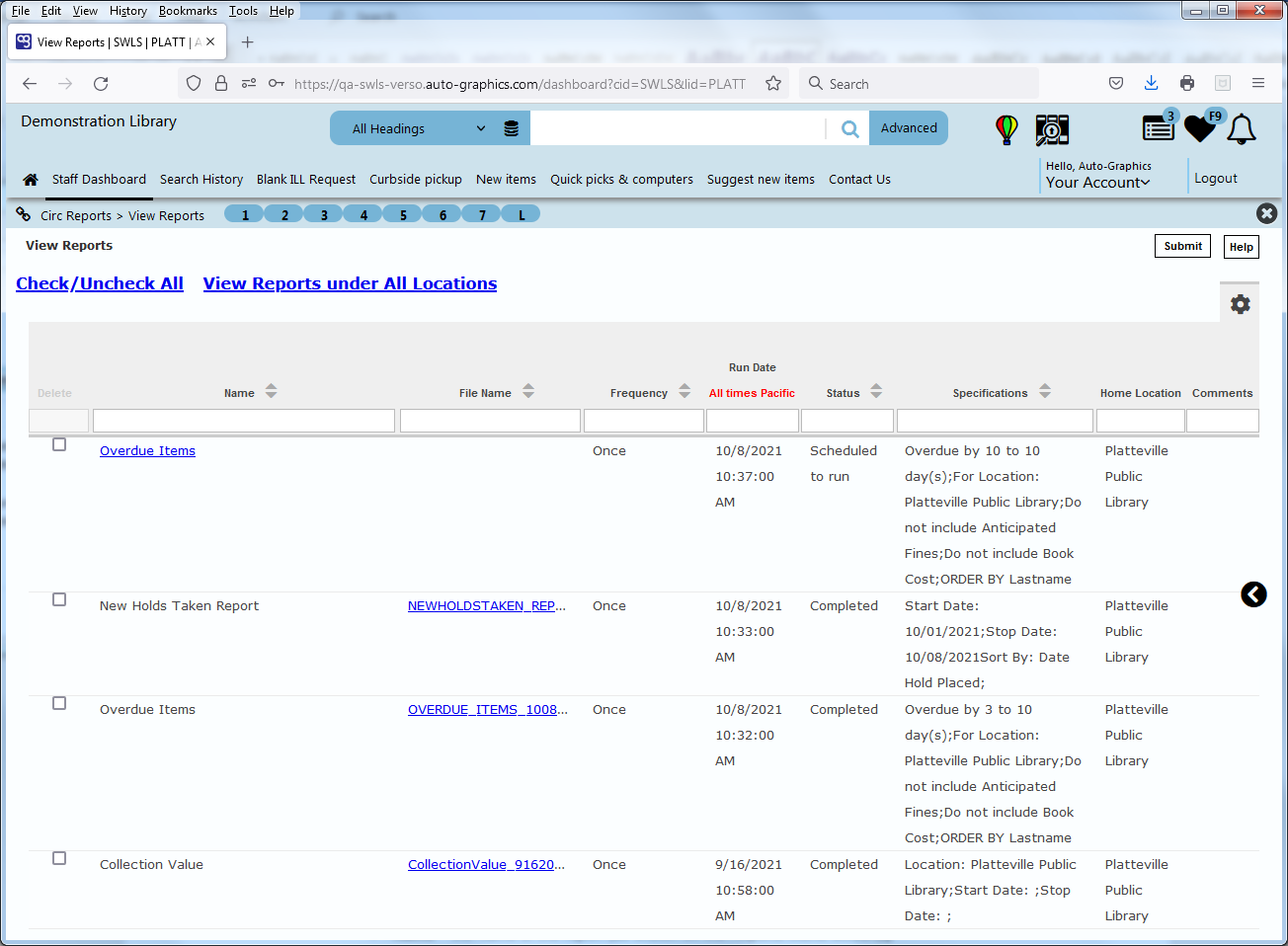Click Logout
Image resolution: width=1288 pixels, height=946 pixels.
coord(1215,179)
